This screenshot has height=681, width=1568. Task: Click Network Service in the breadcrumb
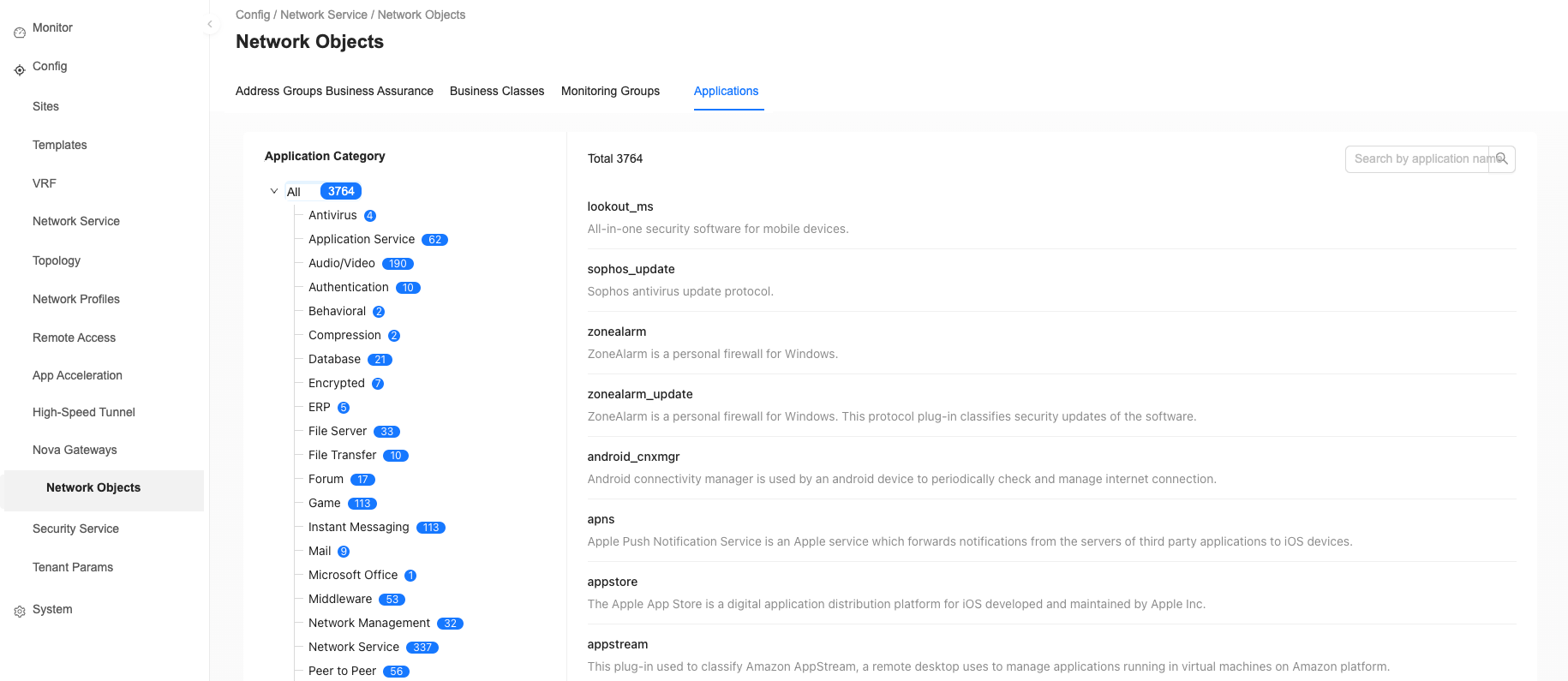[324, 15]
